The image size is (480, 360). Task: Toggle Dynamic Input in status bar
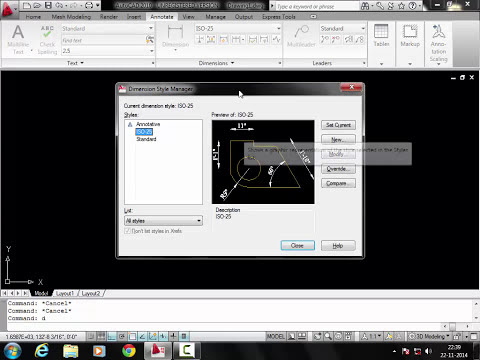pyautogui.click(x=163, y=336)
